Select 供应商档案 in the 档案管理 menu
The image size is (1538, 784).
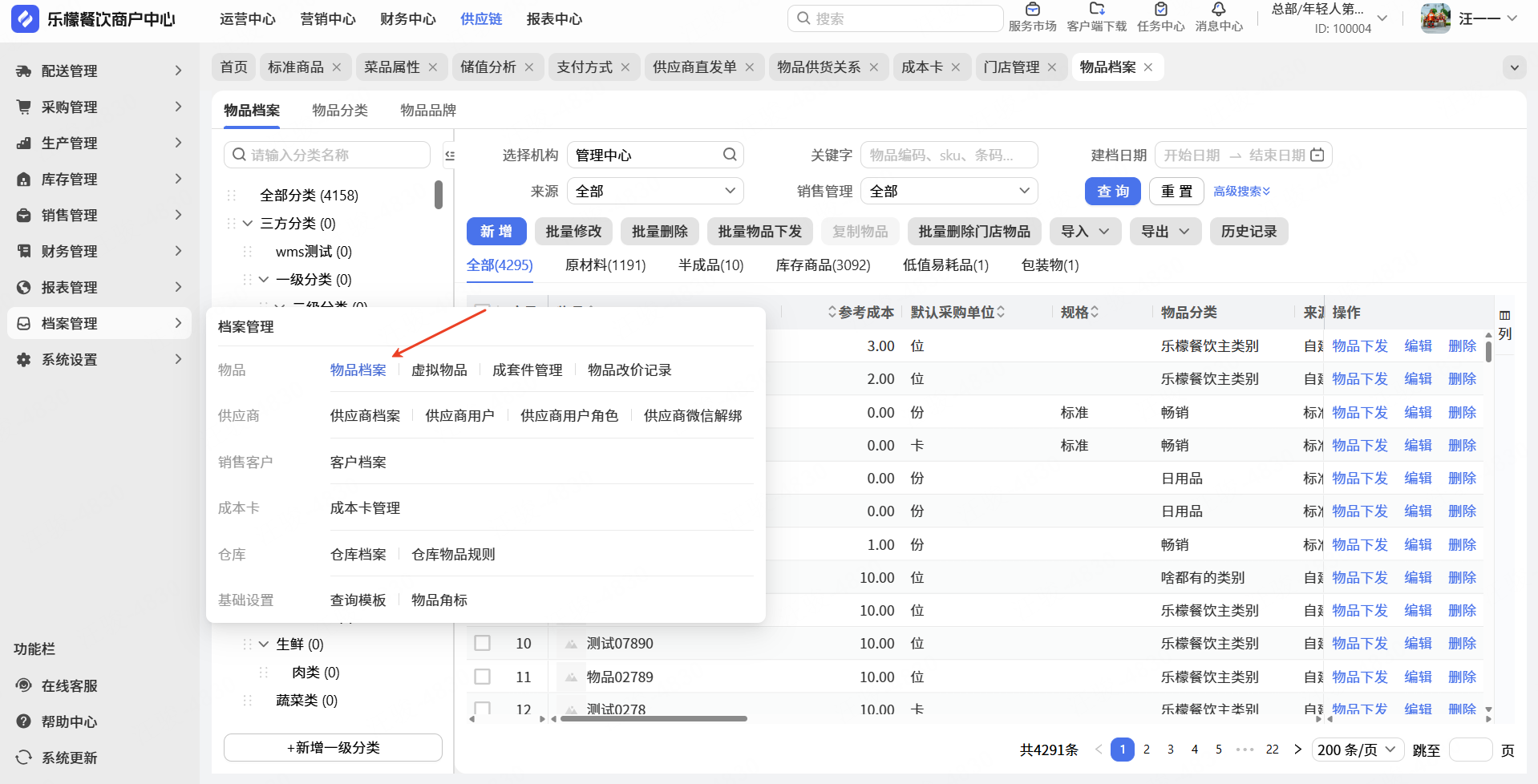[x=365, y=416]
